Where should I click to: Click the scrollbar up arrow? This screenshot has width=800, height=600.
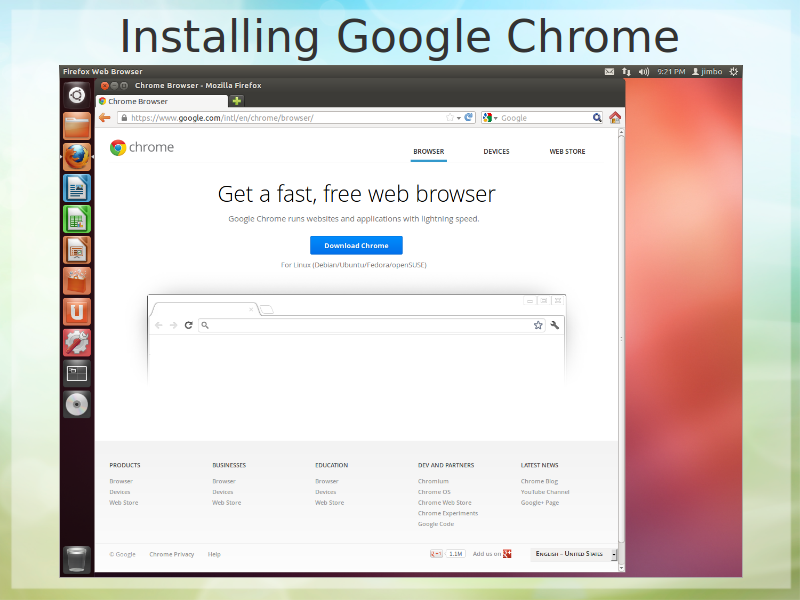[x=621, y=132]
